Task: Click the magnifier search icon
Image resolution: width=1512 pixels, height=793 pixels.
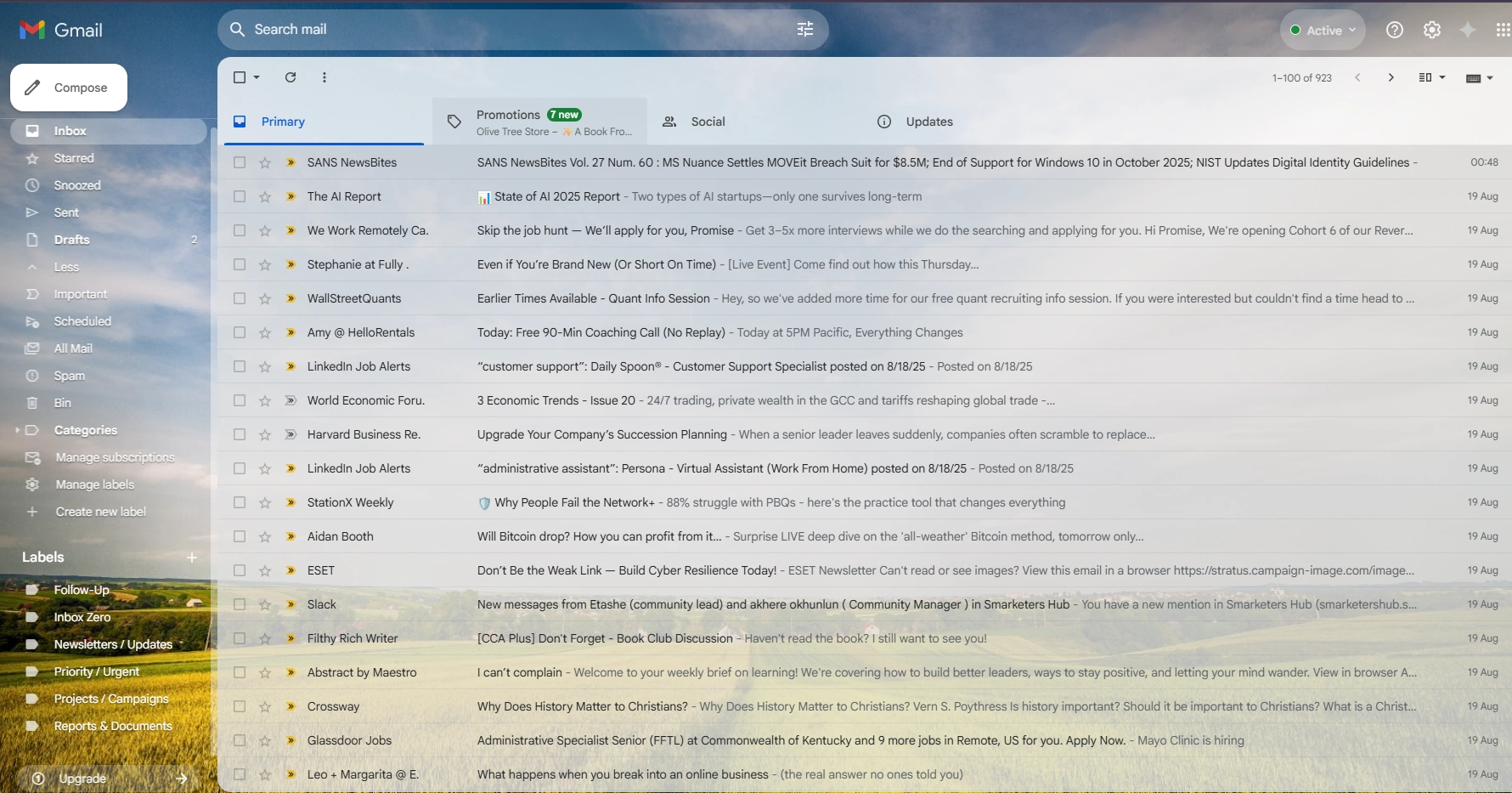Action: [x=238, y=30]
